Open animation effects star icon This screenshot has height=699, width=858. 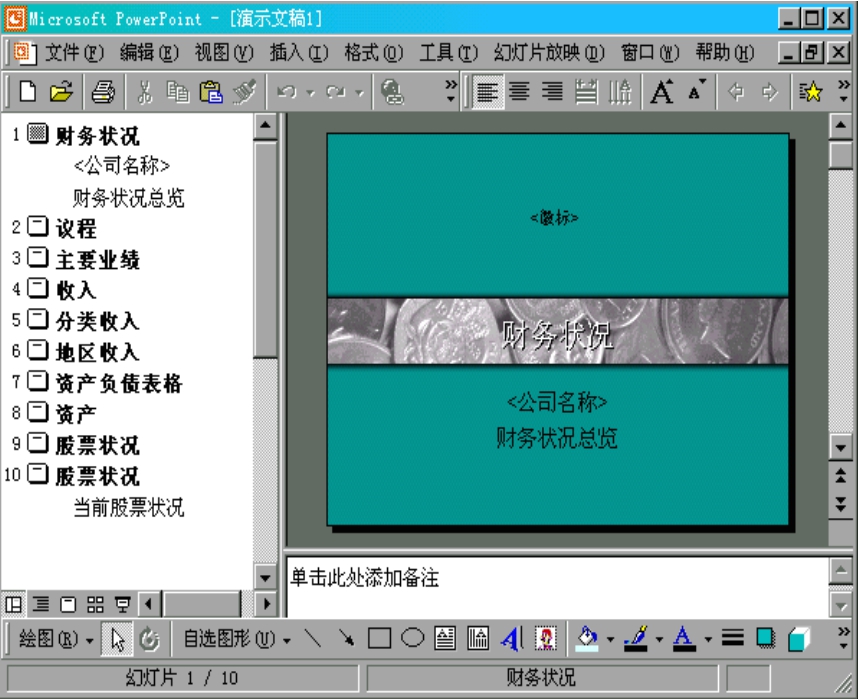(810, 91)
